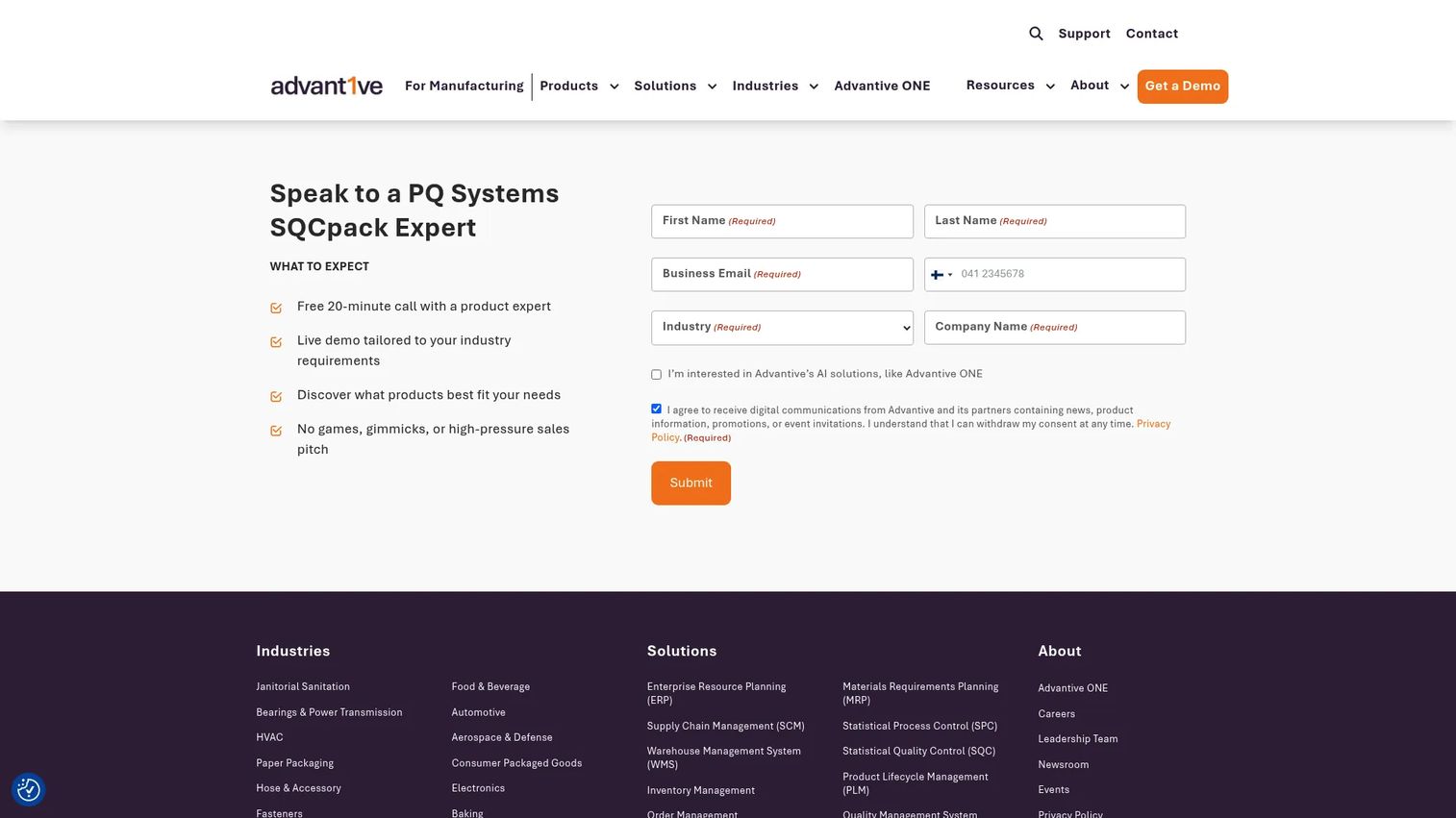Open the search magnifier icon
The height and width of the screenshot is (818, 1456).
pyautogui.click(x=1036, y=34)
